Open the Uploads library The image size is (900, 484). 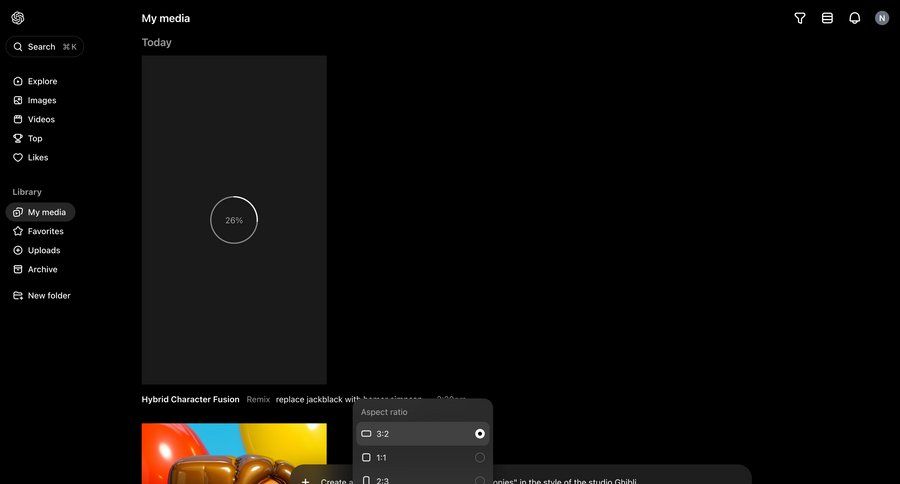click(37, 250)
